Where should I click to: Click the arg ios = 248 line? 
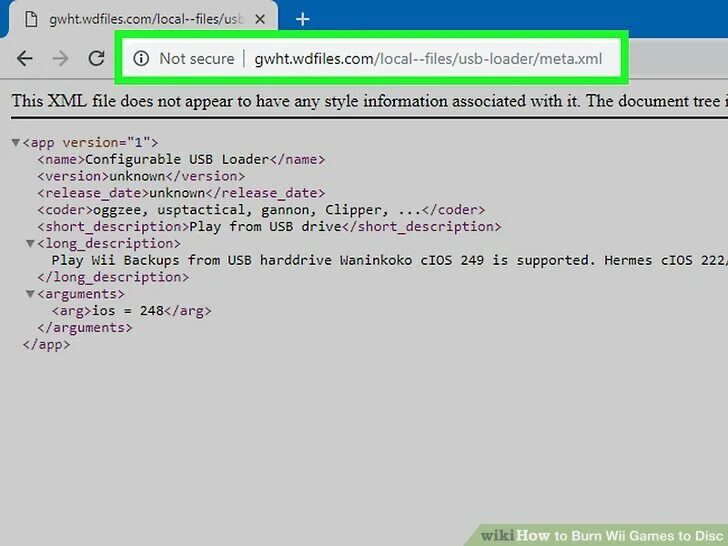tap(131, 311)
